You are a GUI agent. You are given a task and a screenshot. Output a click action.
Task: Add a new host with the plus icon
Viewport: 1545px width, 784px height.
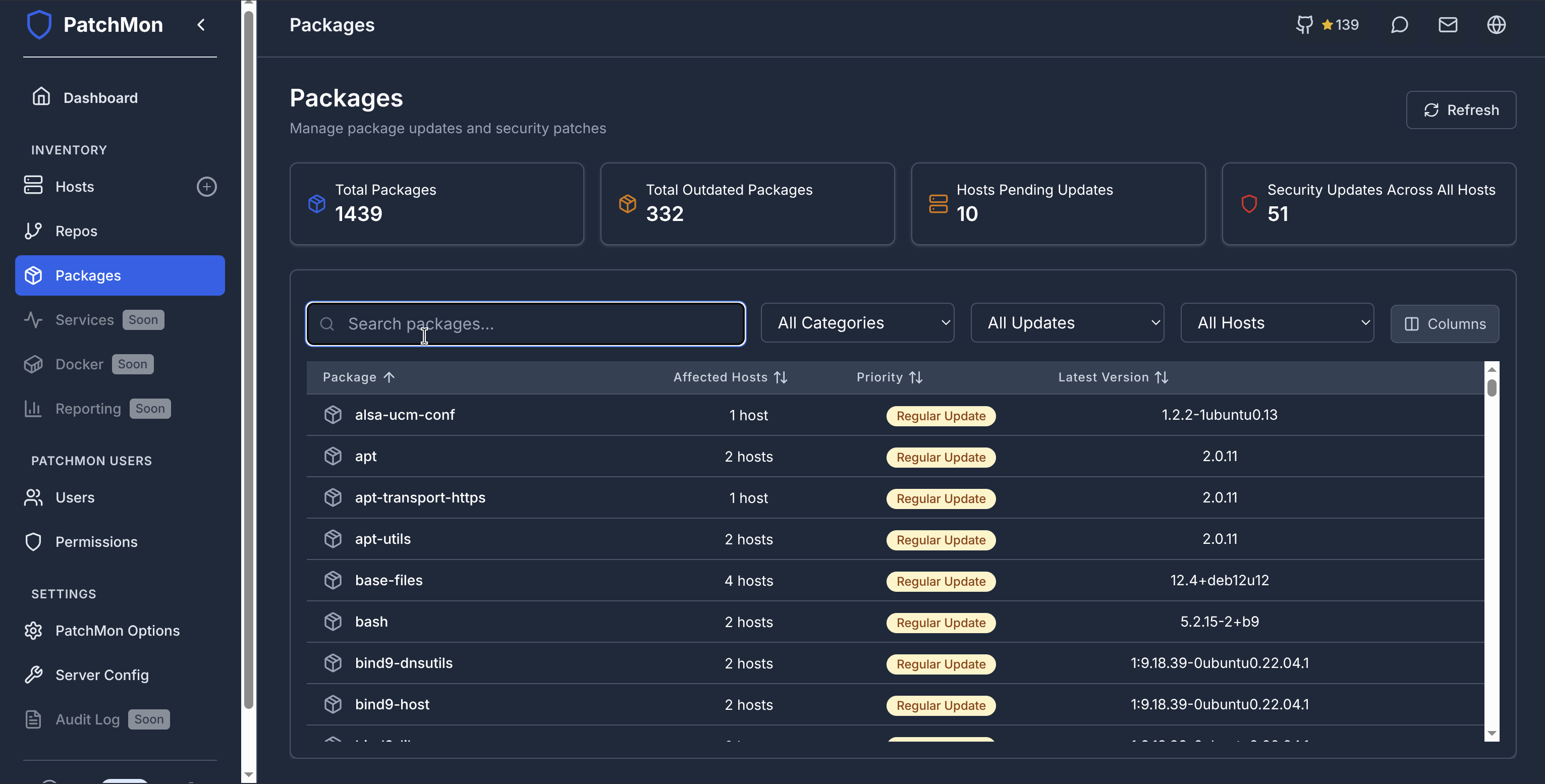click(206, 186)
